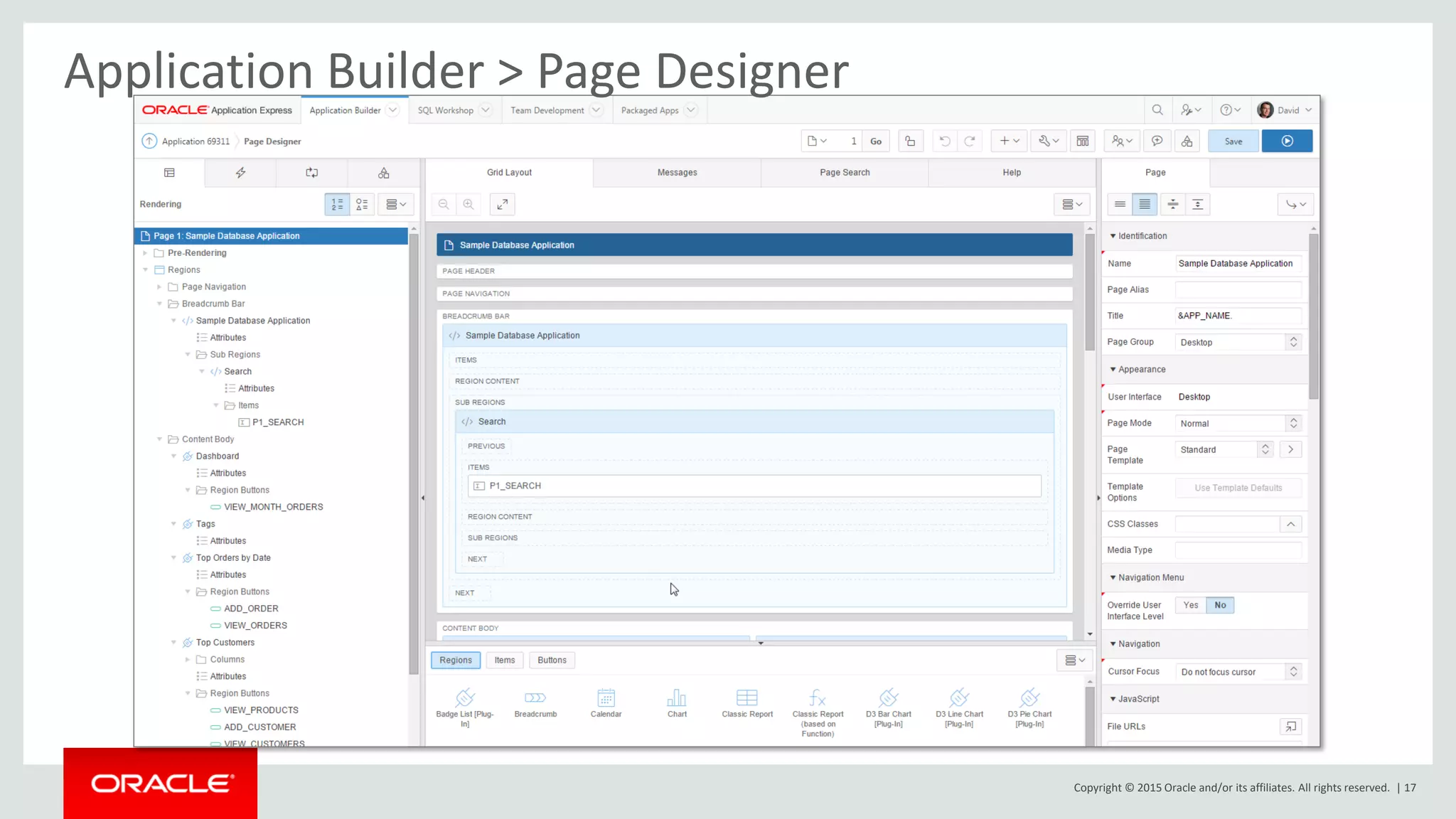Open the Utilities wrench menu

click(x=1049, y=141)
